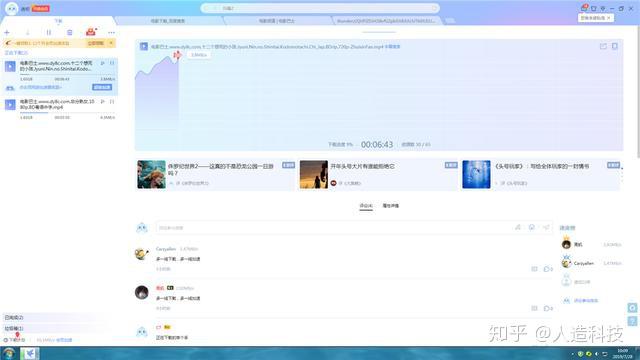Click the trash delete icon in the toolbar
The width and height of the screenshot is (640, 360).
[70, 32]
